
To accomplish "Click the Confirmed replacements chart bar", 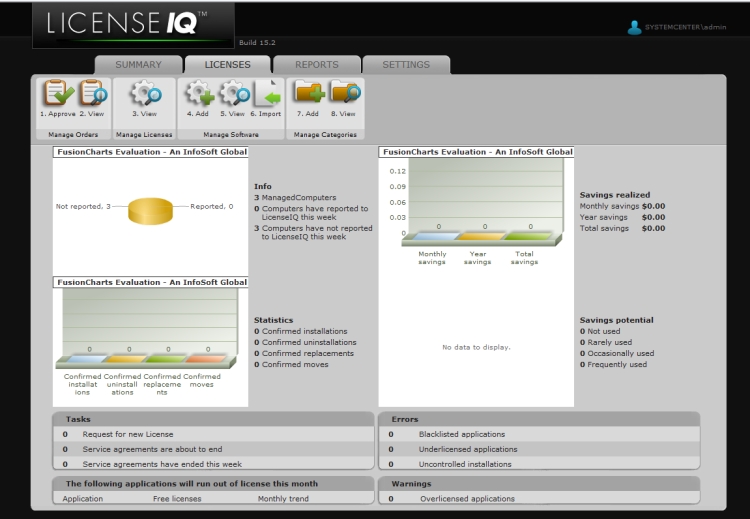I will pyautogui.click(x=165, y=359).
